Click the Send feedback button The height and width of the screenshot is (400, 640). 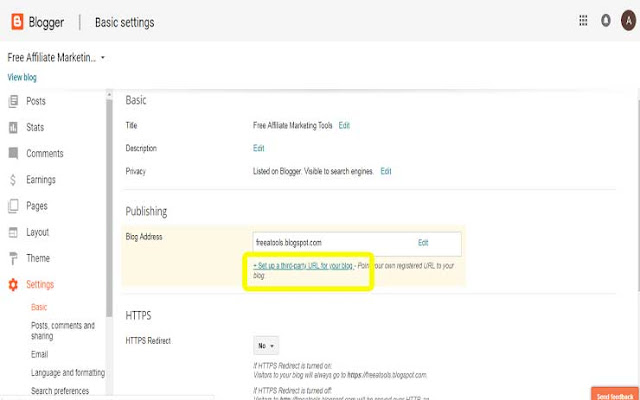pos(614,394)
